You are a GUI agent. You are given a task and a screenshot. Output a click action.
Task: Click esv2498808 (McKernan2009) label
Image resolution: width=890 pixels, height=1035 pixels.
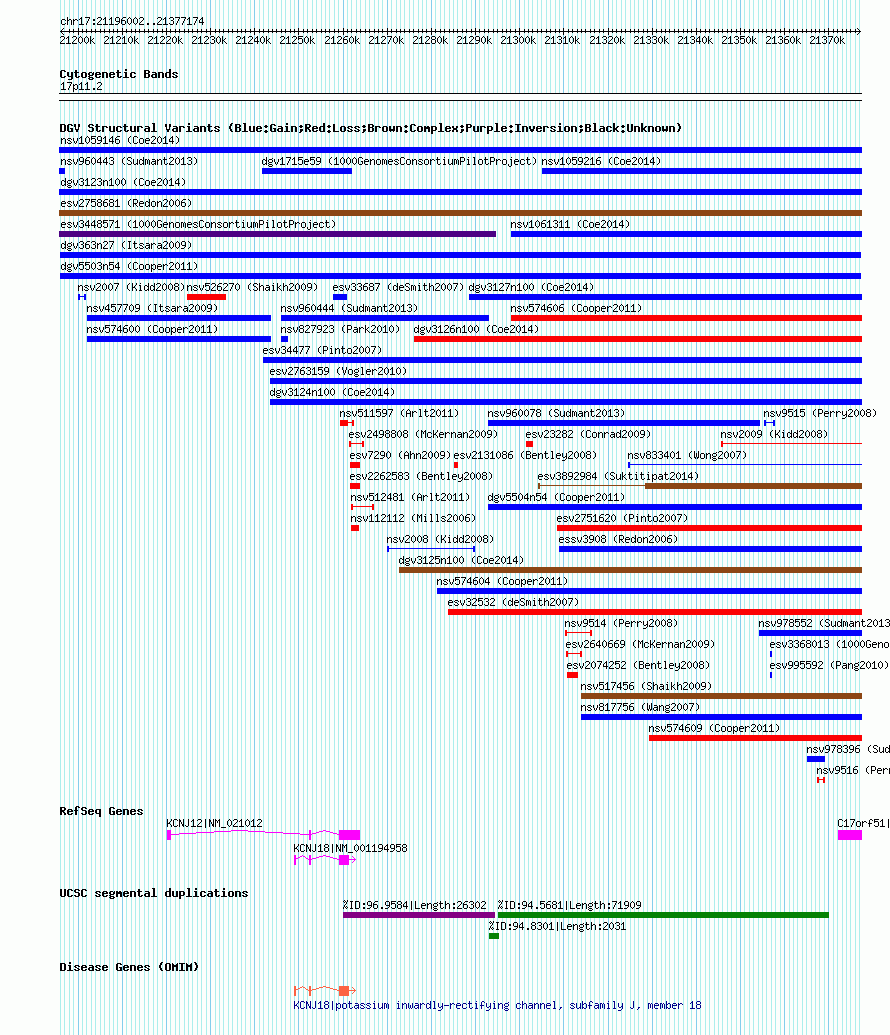423,435
